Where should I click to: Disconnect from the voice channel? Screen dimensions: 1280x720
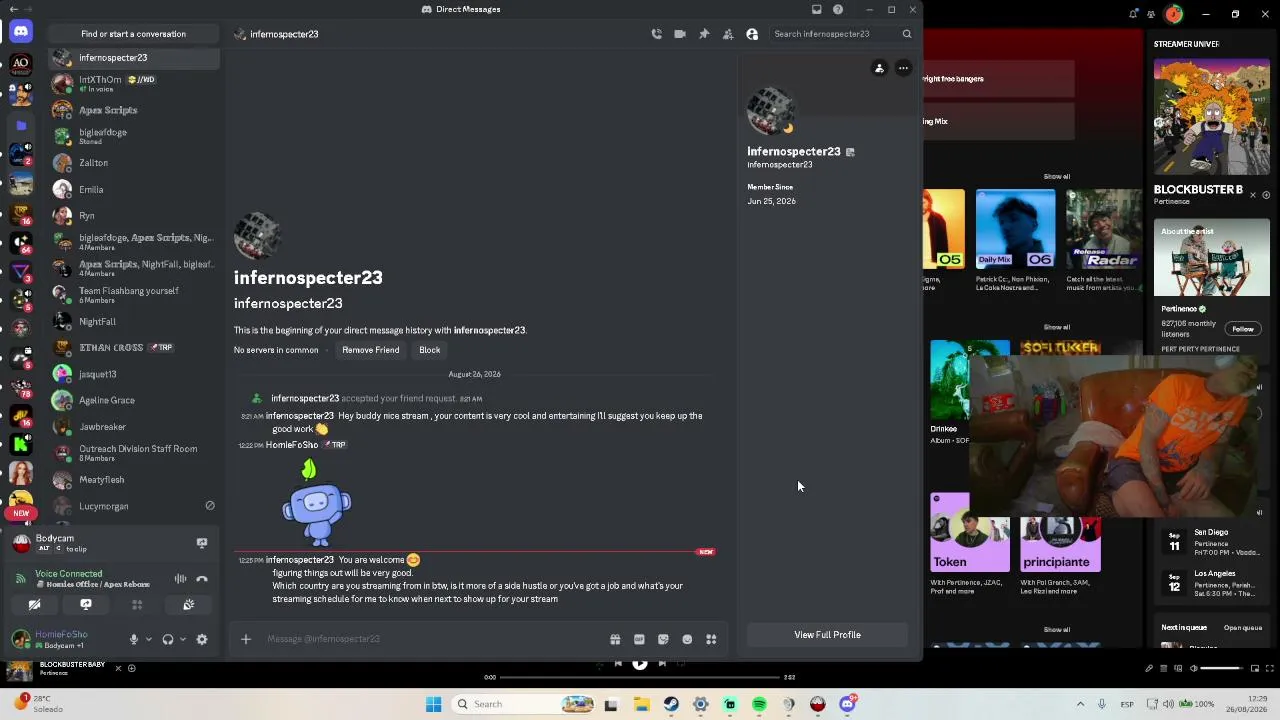pos(202,579)
